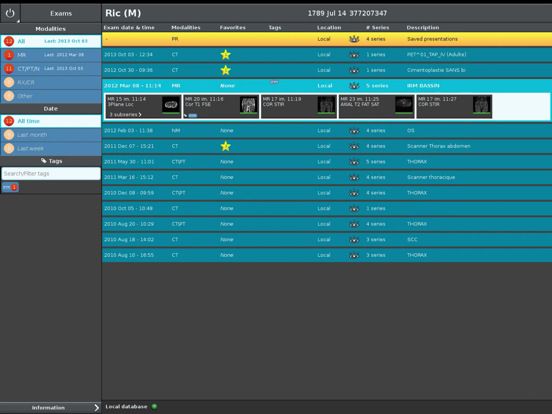Click the power icon button
This screenshot has height=414, width=552.
pyautogui.click(x=10, y=13)
